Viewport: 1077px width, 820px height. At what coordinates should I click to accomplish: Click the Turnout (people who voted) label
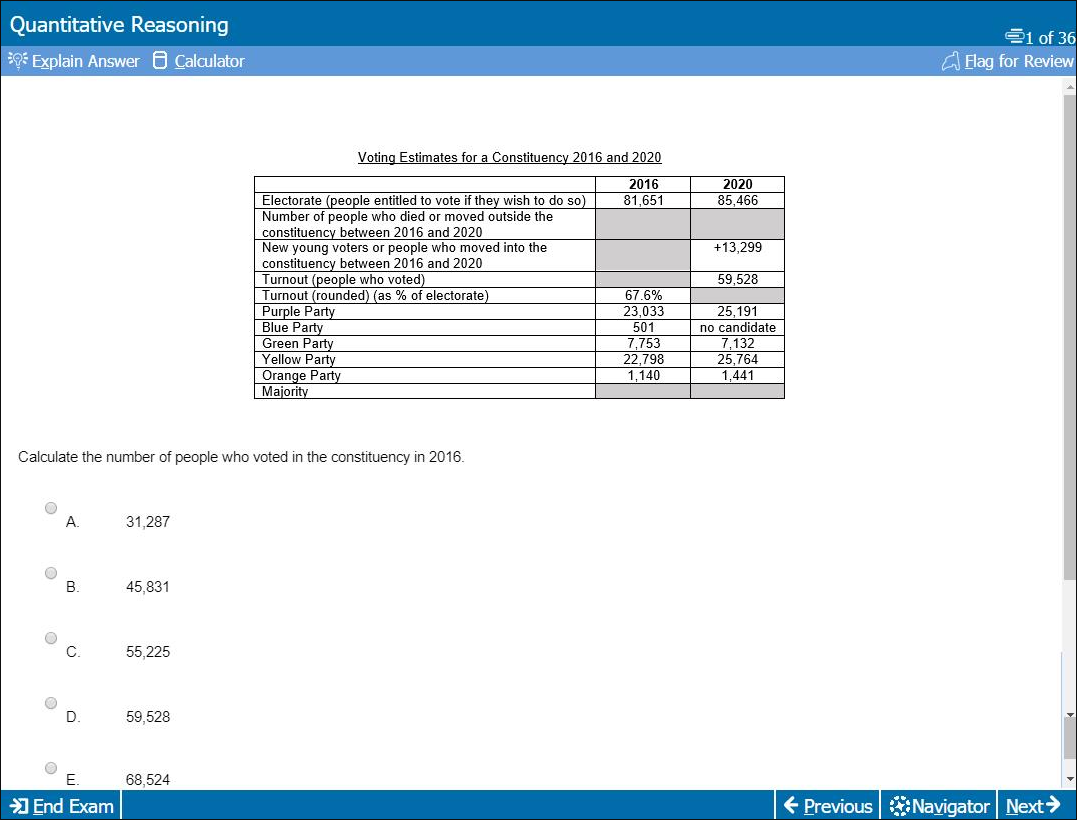tap(343, 280)
